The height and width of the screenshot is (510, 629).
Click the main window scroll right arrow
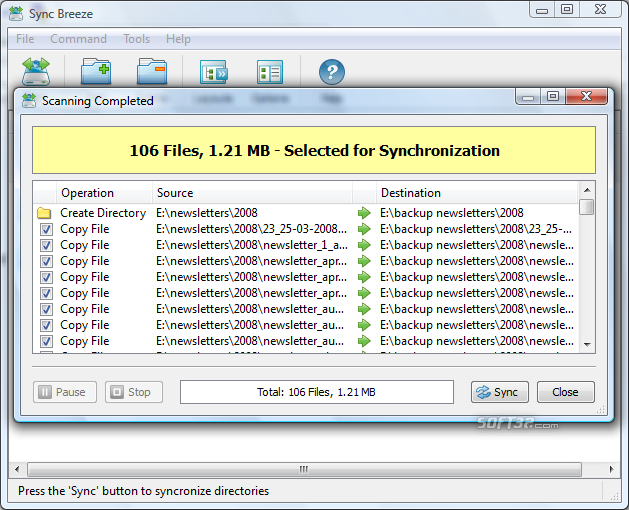611,469
